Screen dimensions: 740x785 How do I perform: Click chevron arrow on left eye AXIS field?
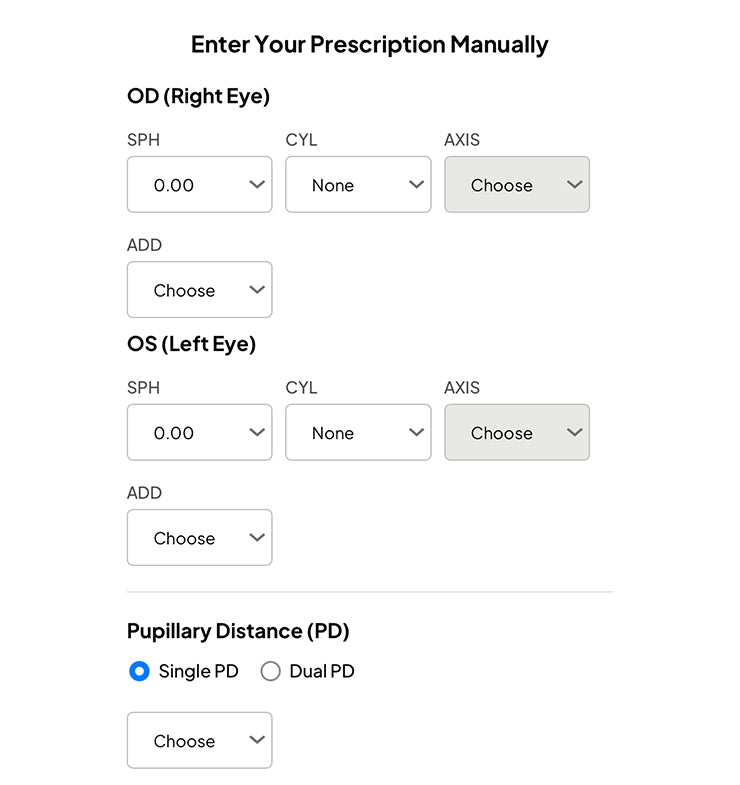(574, 432)
